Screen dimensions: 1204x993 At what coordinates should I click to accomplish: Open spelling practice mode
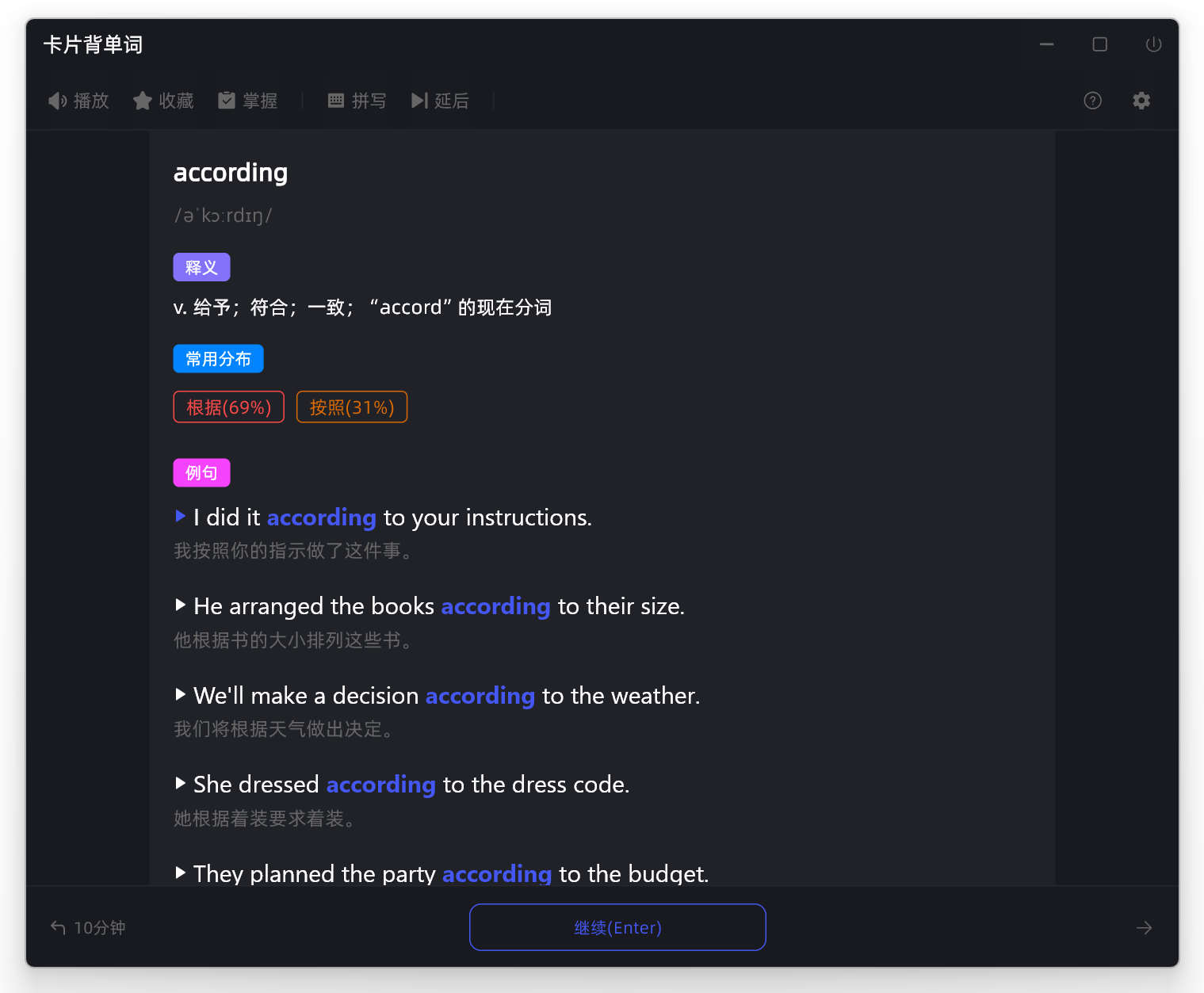pyautogui.click(x=357, y=101)
